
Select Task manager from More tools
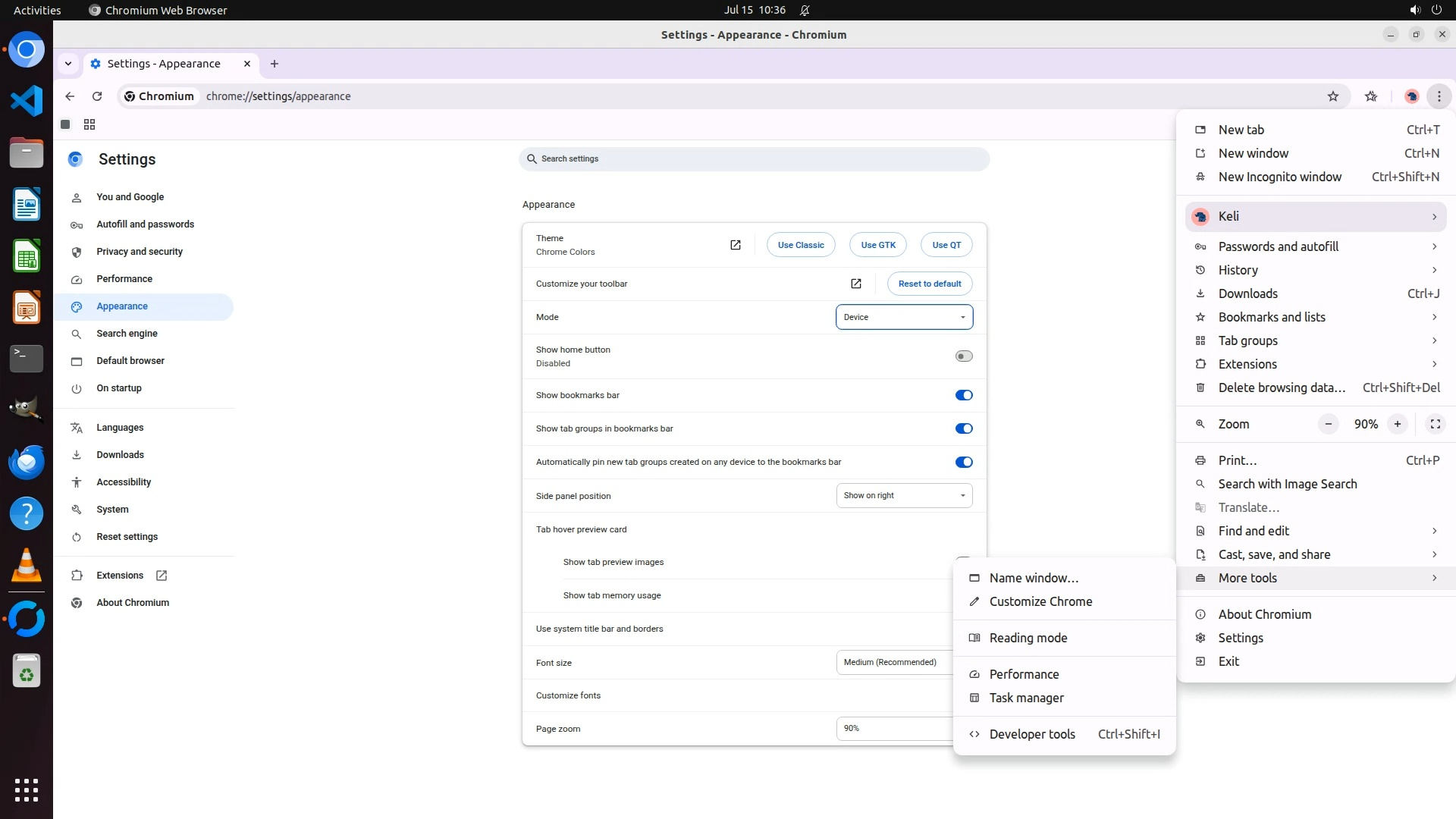(1026, 698)
